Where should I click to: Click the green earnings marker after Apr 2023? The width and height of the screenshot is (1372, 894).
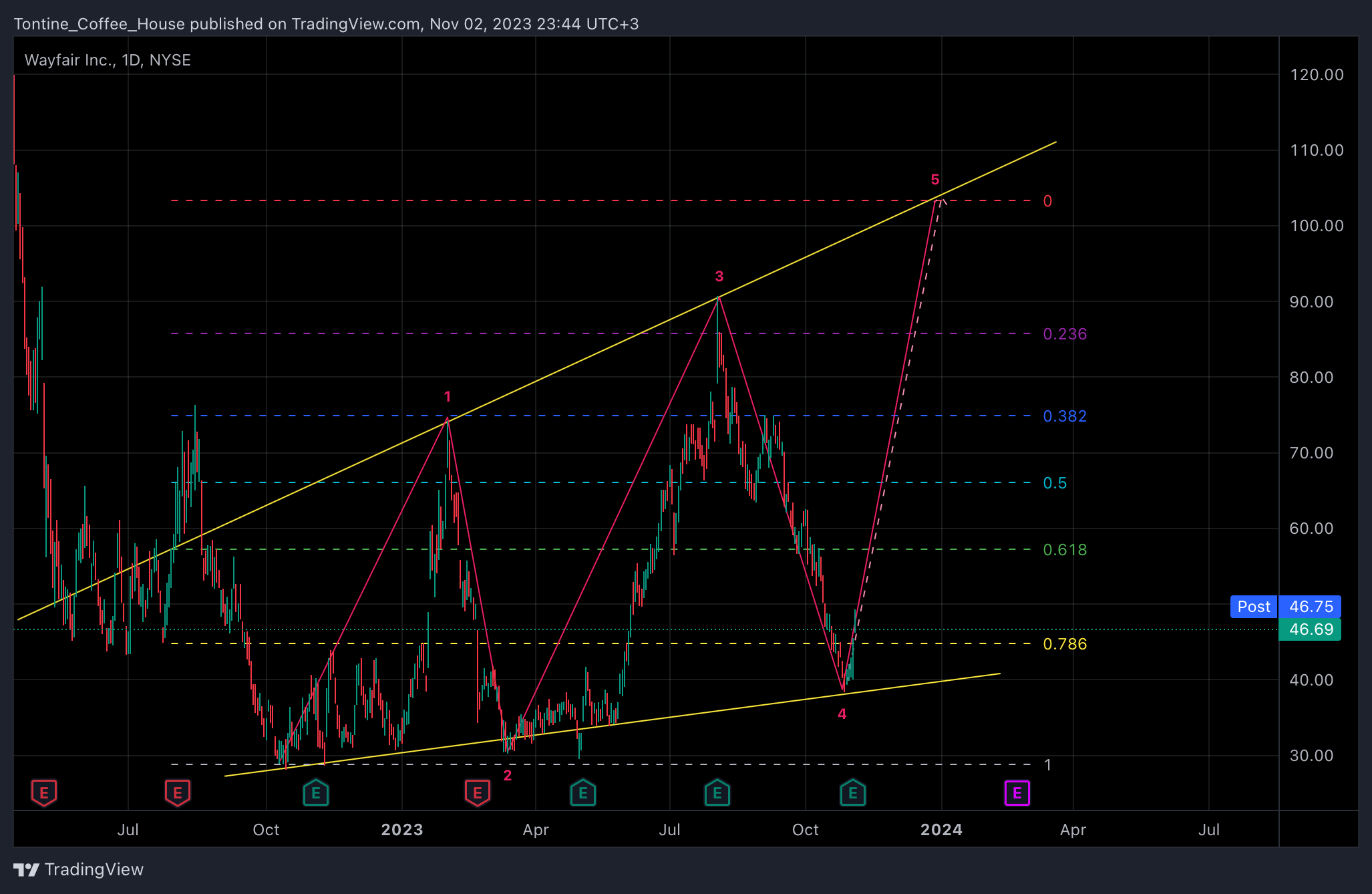tap(583, 793)
